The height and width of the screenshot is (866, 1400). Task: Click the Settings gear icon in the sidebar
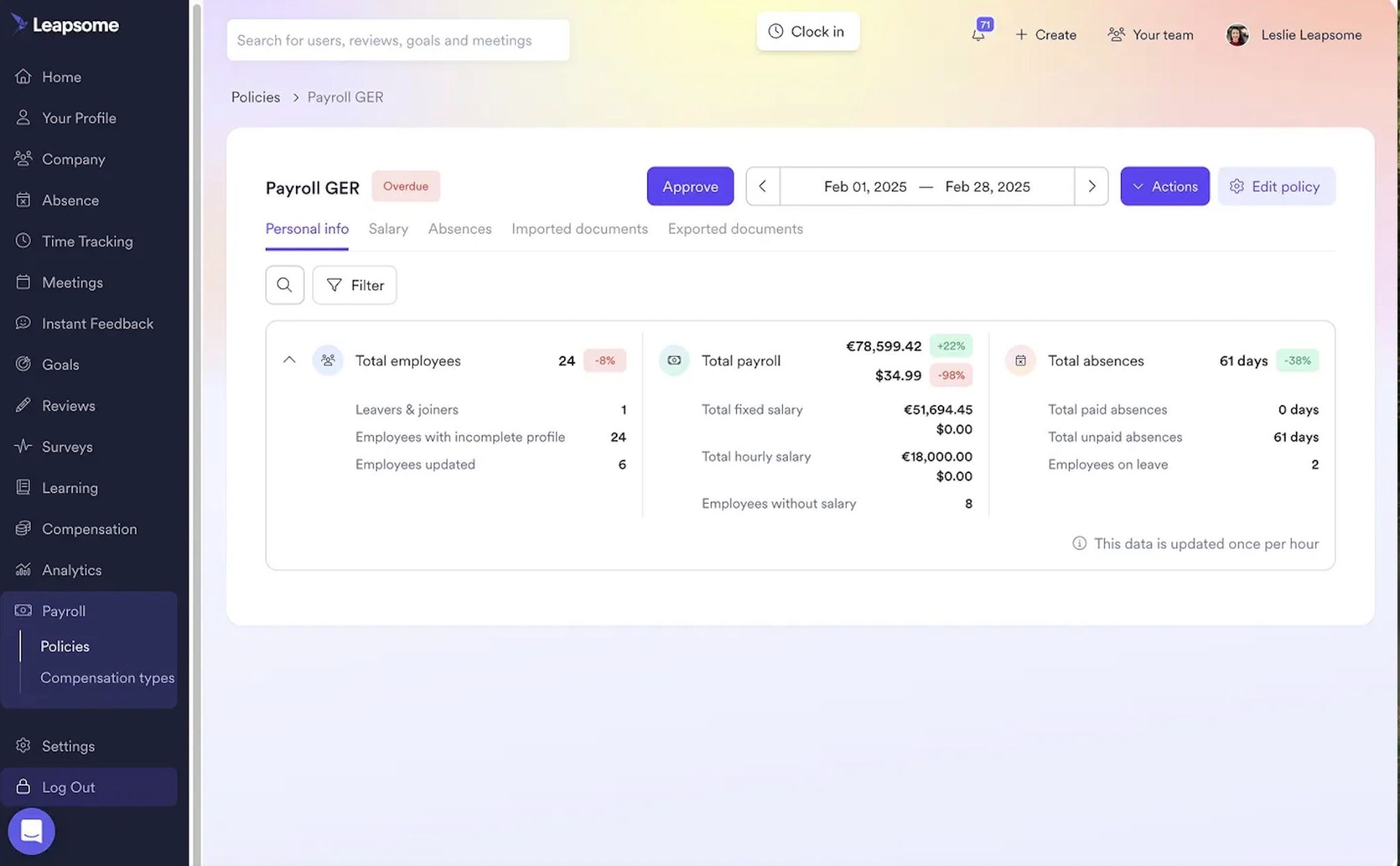point(23,745)
